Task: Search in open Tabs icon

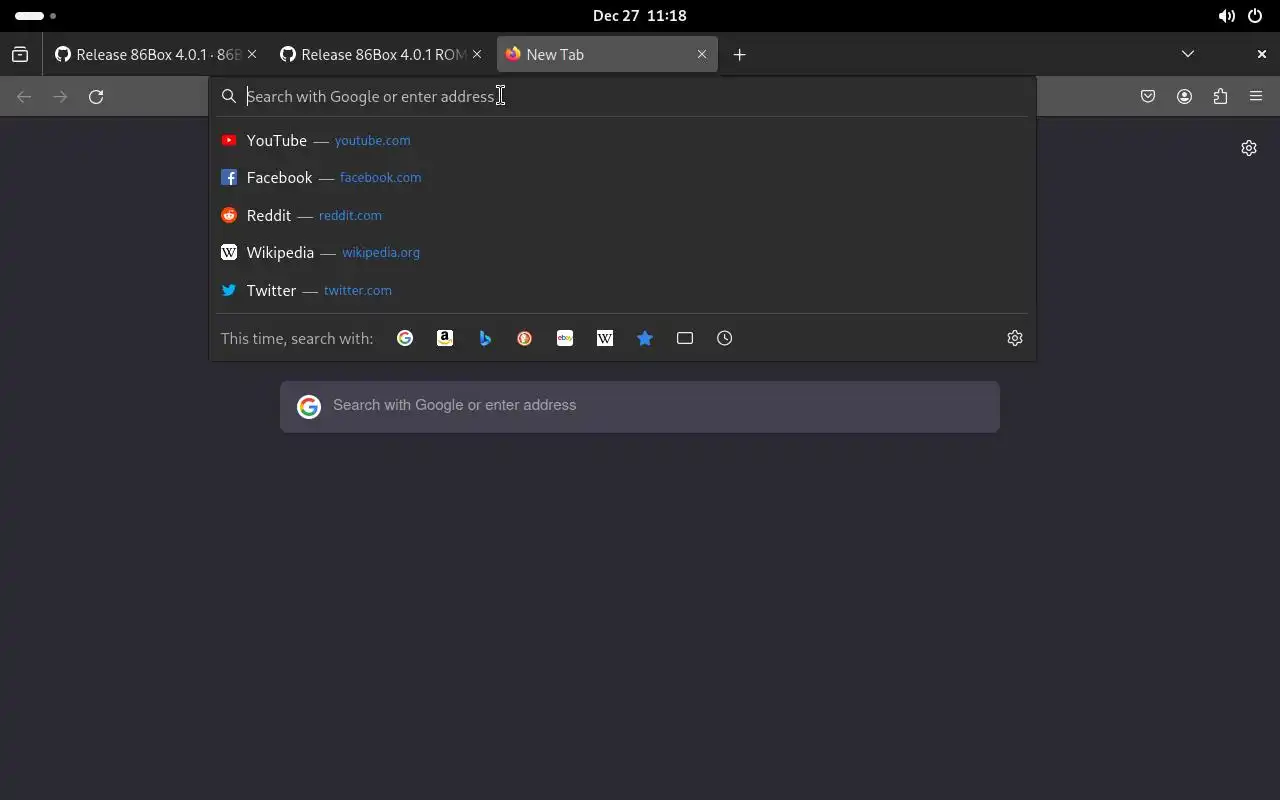Action: pyautogui.click(x=685, y=338)
